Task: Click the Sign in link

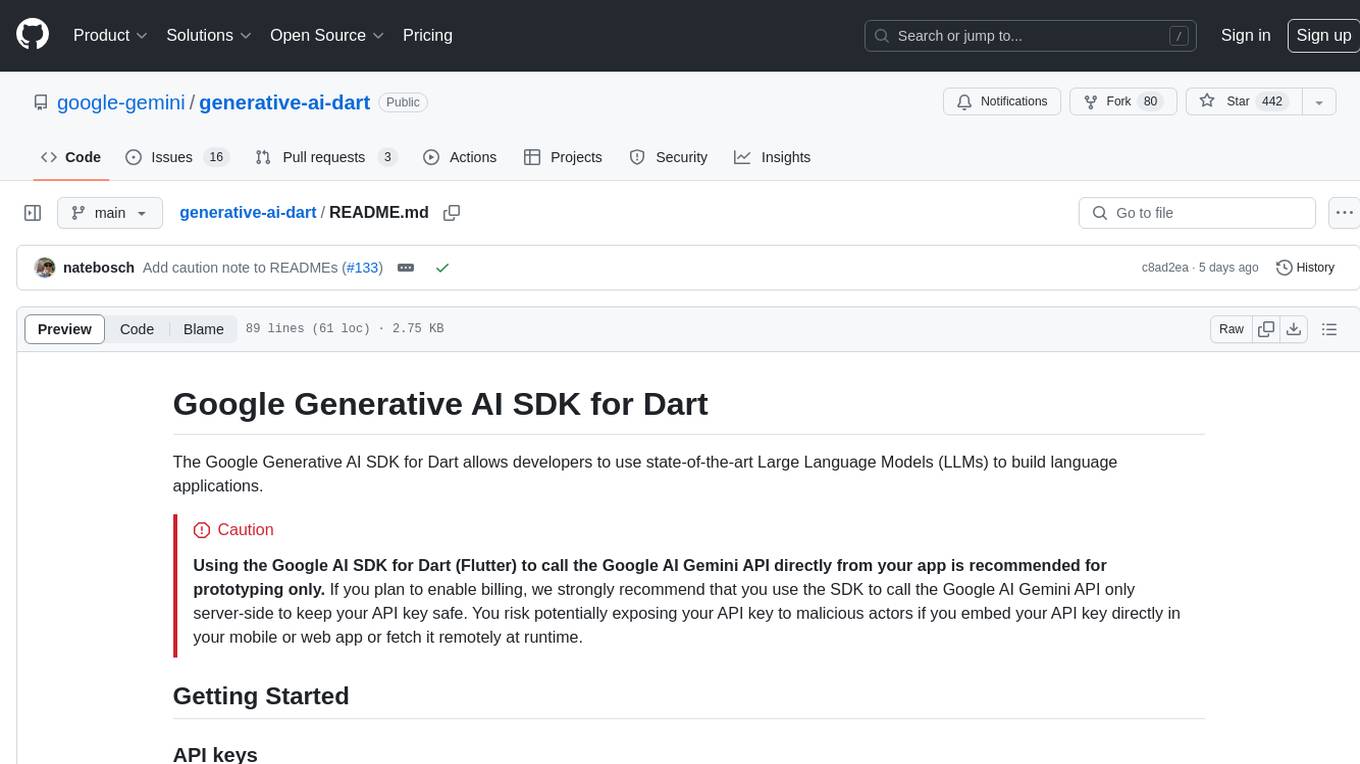Action: (1245, 35)
